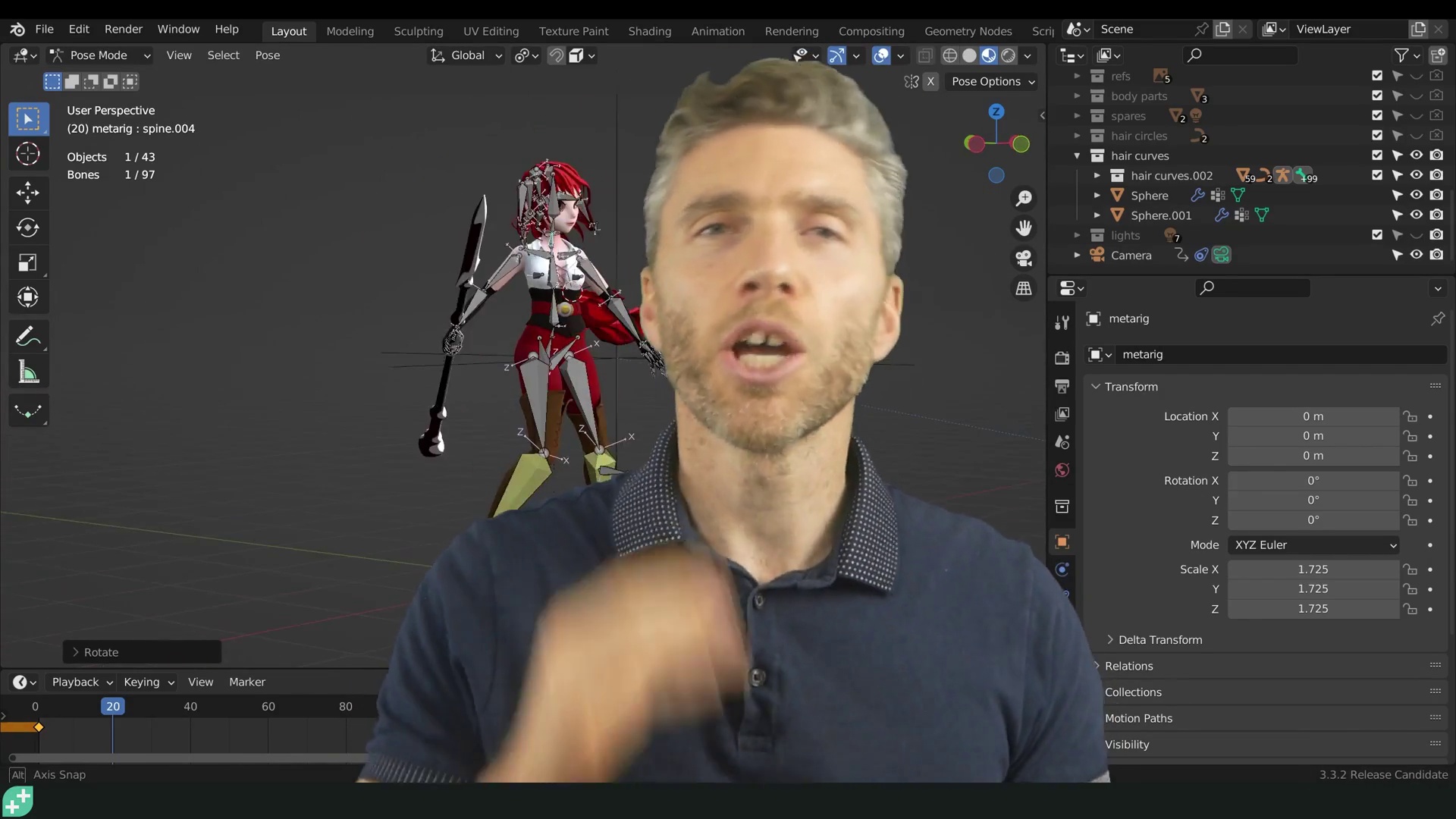This screenshot has height=819, width=1456.
Task: Open the World properties tab
Action: [1062, 470]
